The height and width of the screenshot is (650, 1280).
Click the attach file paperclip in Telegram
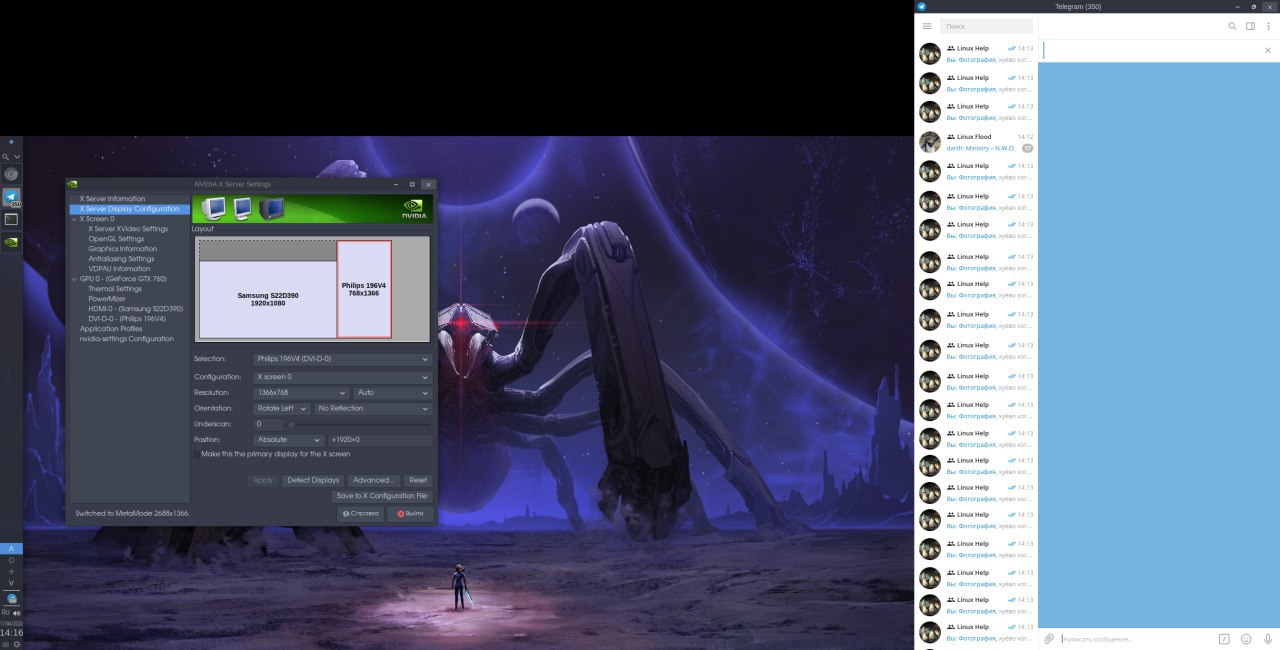pyautogui.click(x=1049, y=638)
